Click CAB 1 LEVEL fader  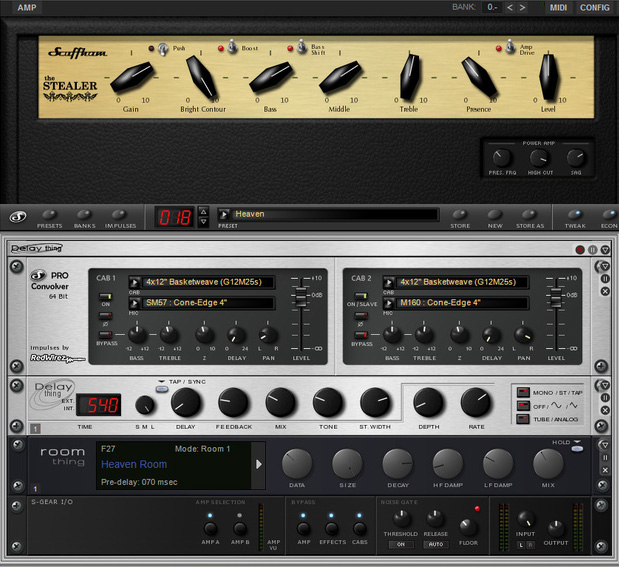pyautogui.click(x=300, y=297)
